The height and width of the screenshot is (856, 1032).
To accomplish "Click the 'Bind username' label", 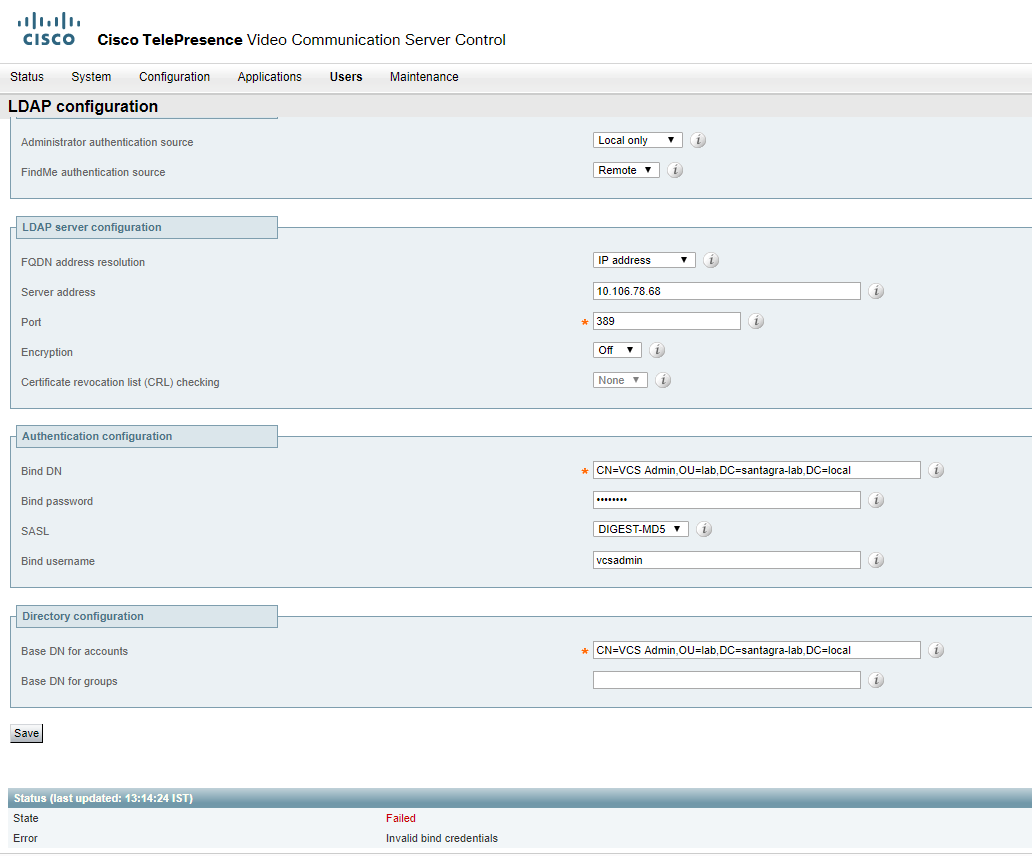I will point(58,561).
